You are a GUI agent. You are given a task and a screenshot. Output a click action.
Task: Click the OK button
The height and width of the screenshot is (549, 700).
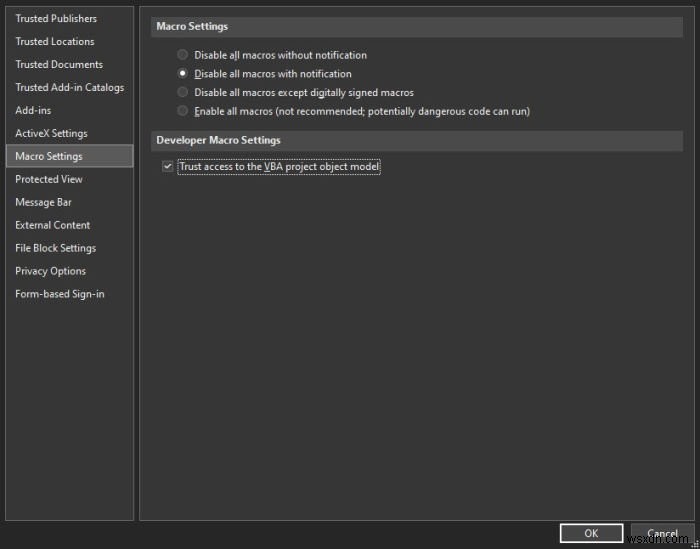[x=591, y=533]
